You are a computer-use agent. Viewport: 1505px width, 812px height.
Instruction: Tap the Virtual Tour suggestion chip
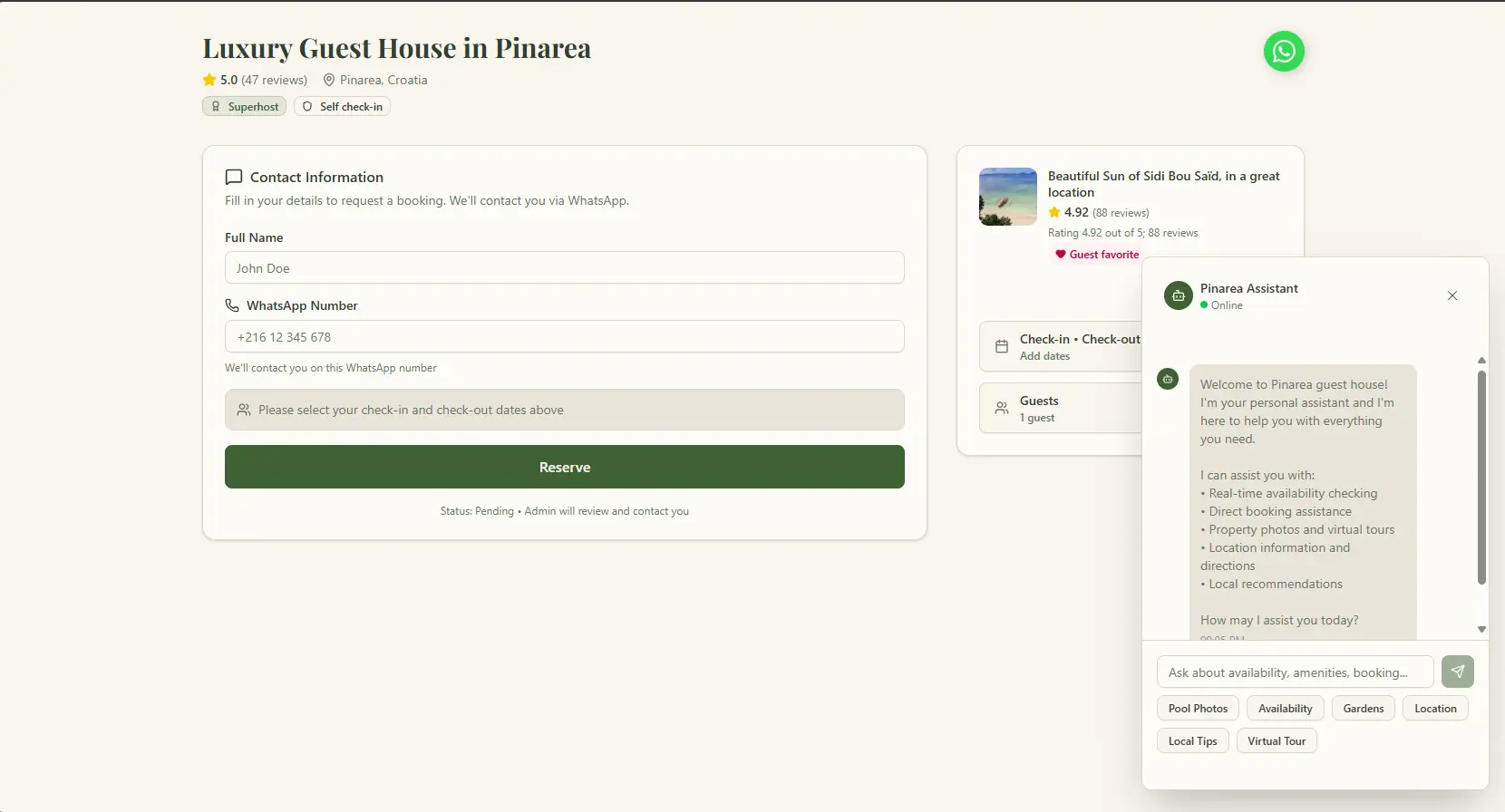(x=1277, y=741)
